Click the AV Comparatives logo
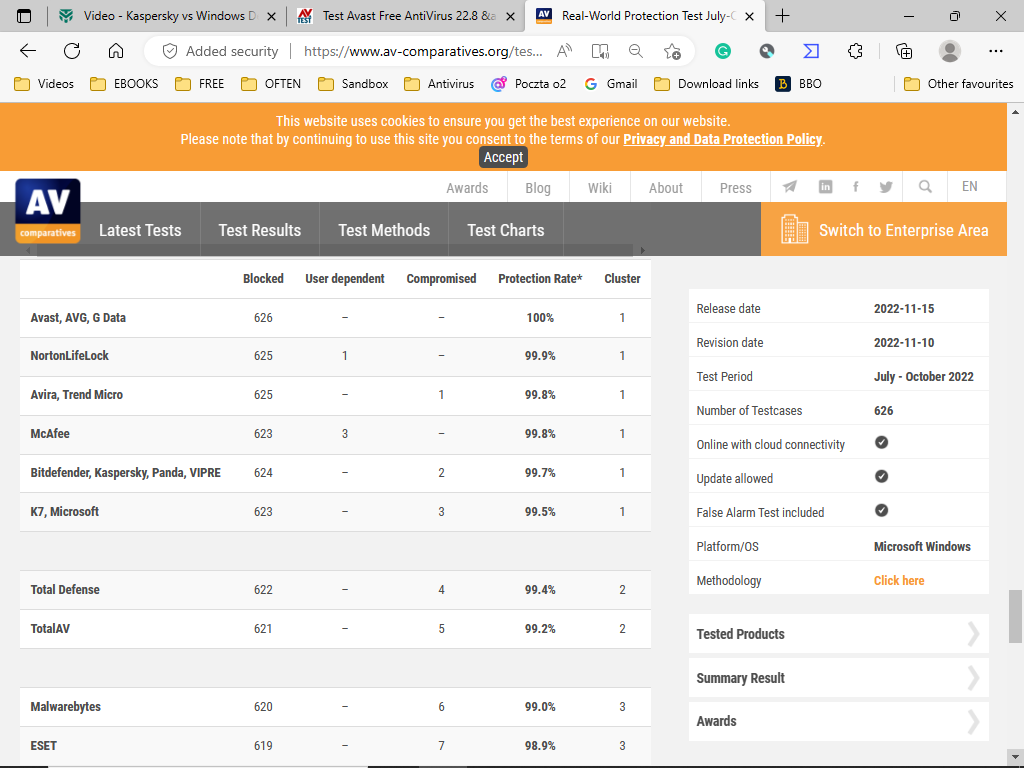Image resolution: width=1024 pixels, height=768 pixels. [x=48, y=211]
